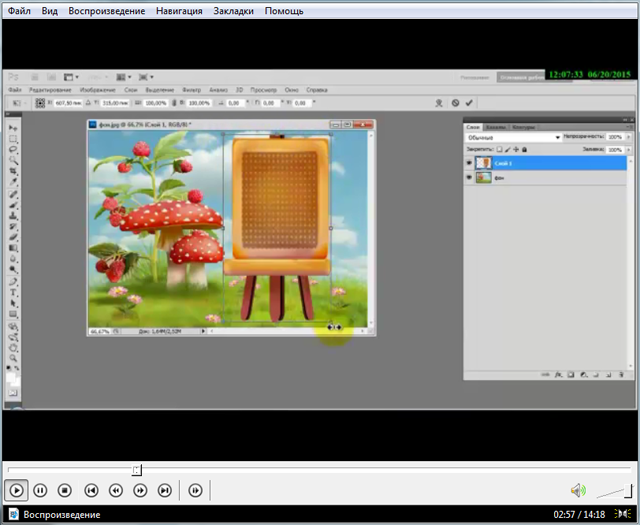The image size is (640, 525).
Task: Hide the Слой 1 layer via its eye icon
Action: [x=470, y=162]
